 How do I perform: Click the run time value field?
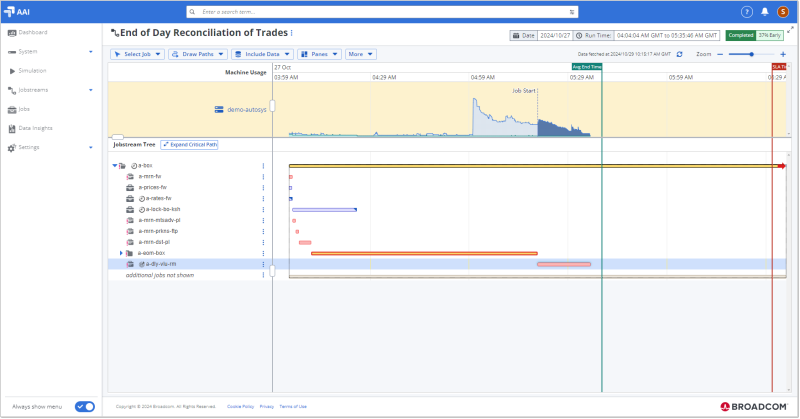pyautogui.click(x=666, y=35)
